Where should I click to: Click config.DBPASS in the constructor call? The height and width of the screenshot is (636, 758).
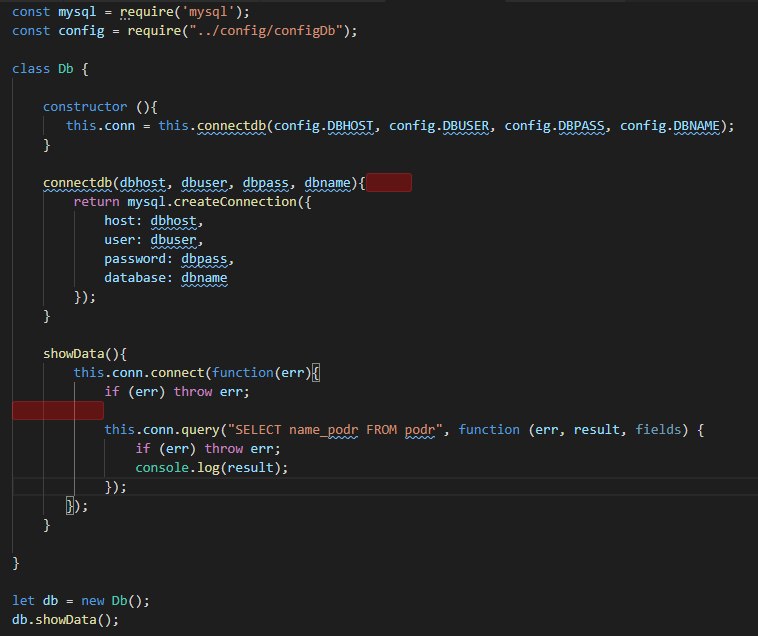point(554,126)
